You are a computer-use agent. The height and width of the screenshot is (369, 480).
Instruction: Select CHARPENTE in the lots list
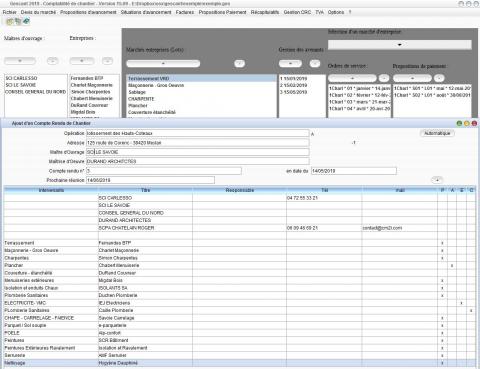[202, 99]
